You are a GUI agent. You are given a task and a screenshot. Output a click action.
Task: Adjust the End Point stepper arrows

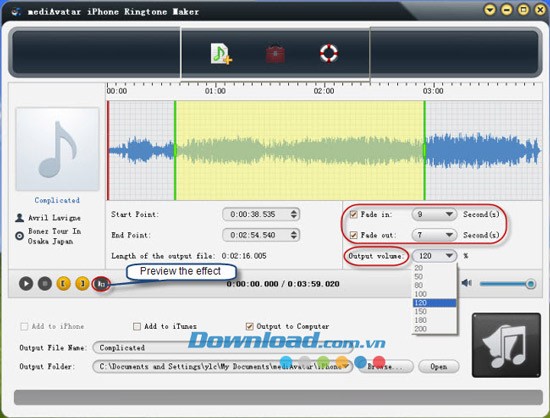click(294, 235)
